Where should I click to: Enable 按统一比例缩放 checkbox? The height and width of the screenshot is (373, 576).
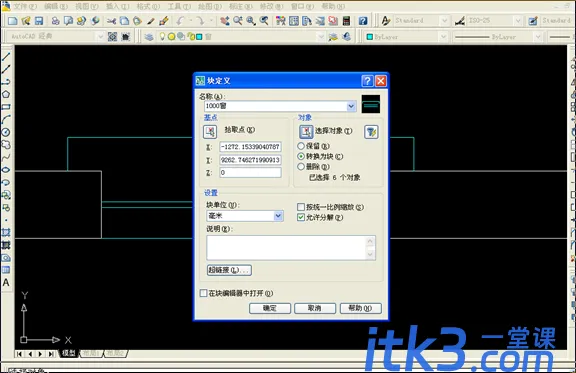pyautogui.click(x=301, y=207)
